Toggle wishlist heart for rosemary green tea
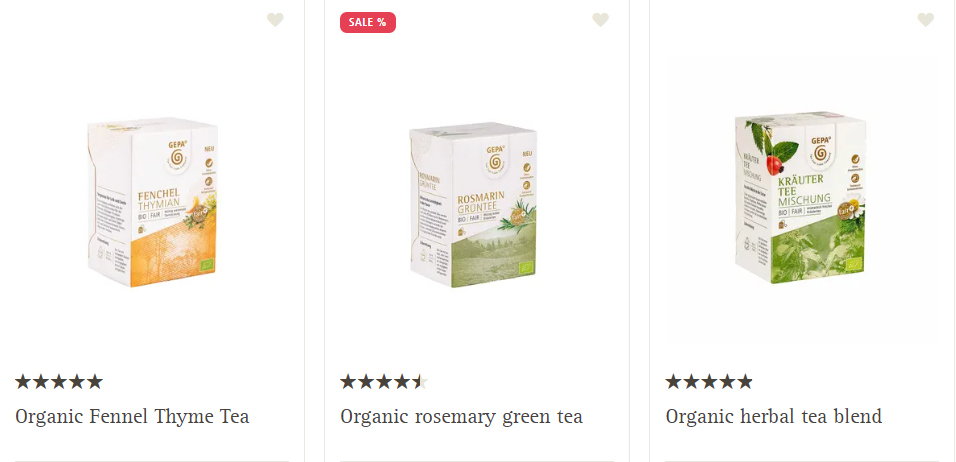 (x=601, y=20)
